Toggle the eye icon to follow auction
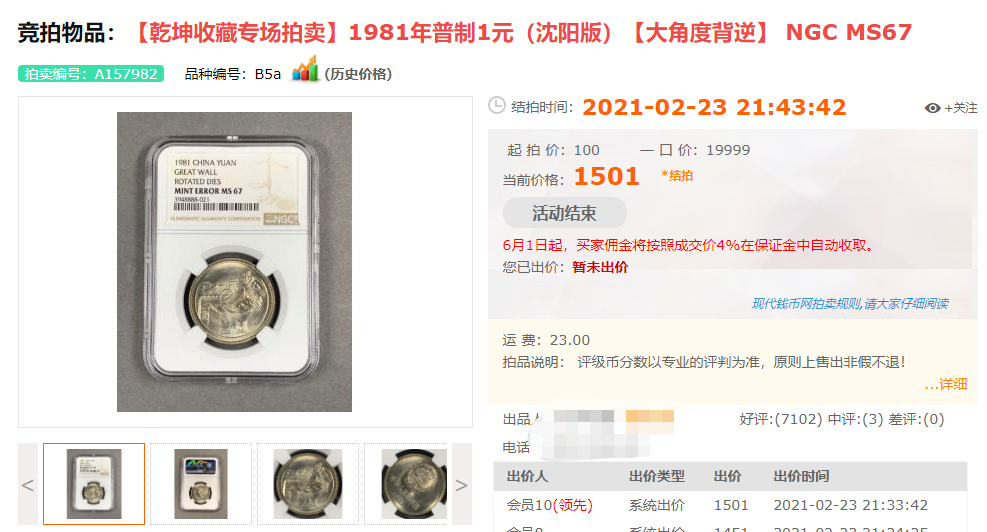The image size is (987, 532). 932,108
